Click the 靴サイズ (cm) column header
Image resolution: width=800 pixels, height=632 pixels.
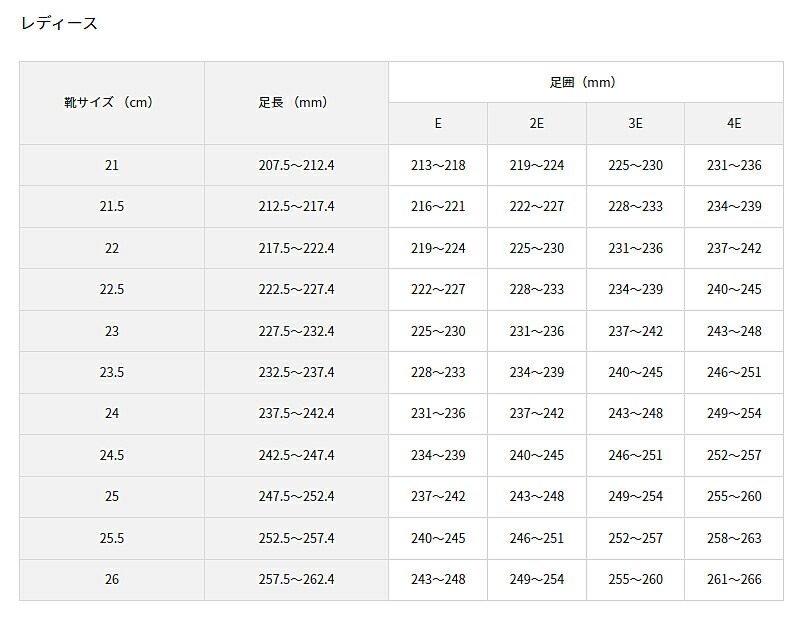pos(111,102)
